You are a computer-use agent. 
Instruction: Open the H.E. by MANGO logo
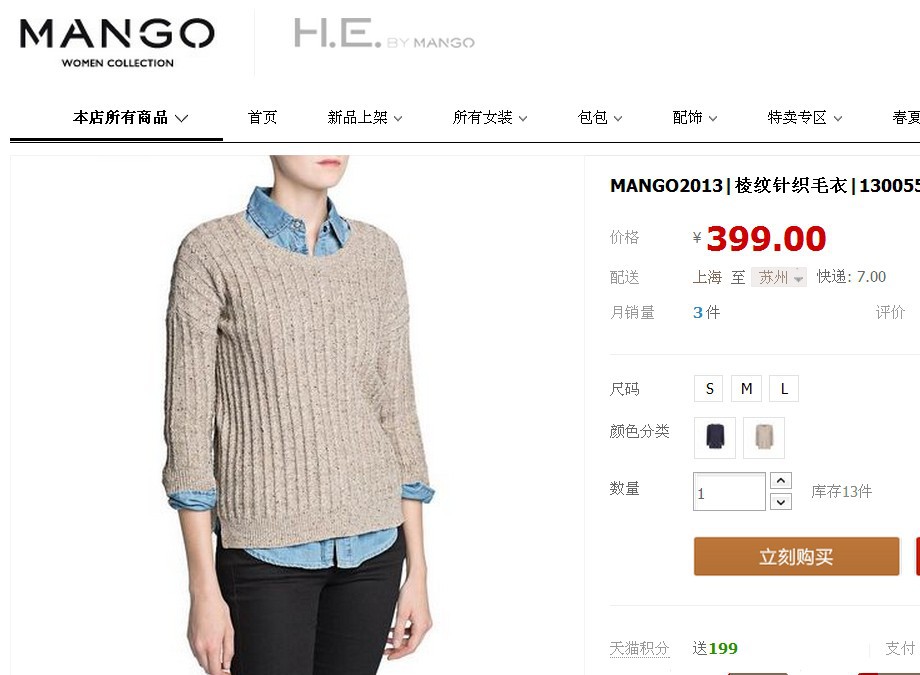point(384,33)
